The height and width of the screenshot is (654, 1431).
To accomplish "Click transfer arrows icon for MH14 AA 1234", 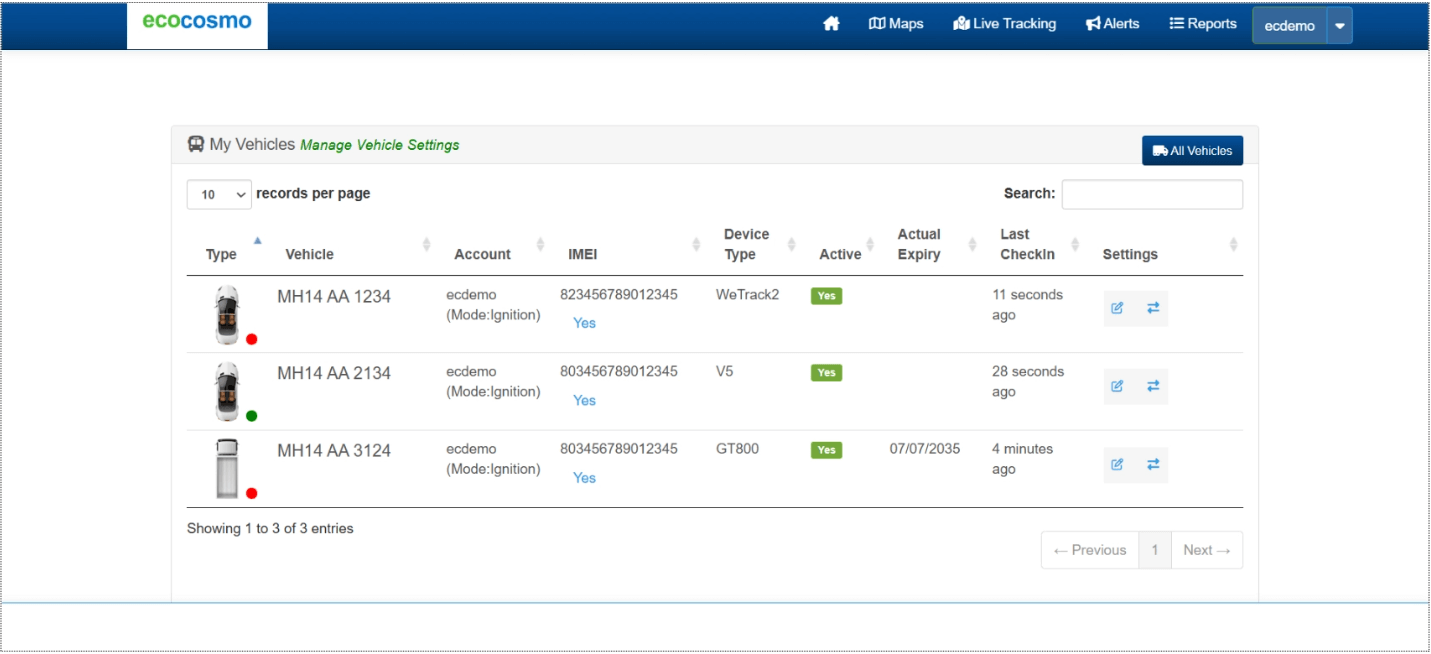I will click(x=1153, y=308).
